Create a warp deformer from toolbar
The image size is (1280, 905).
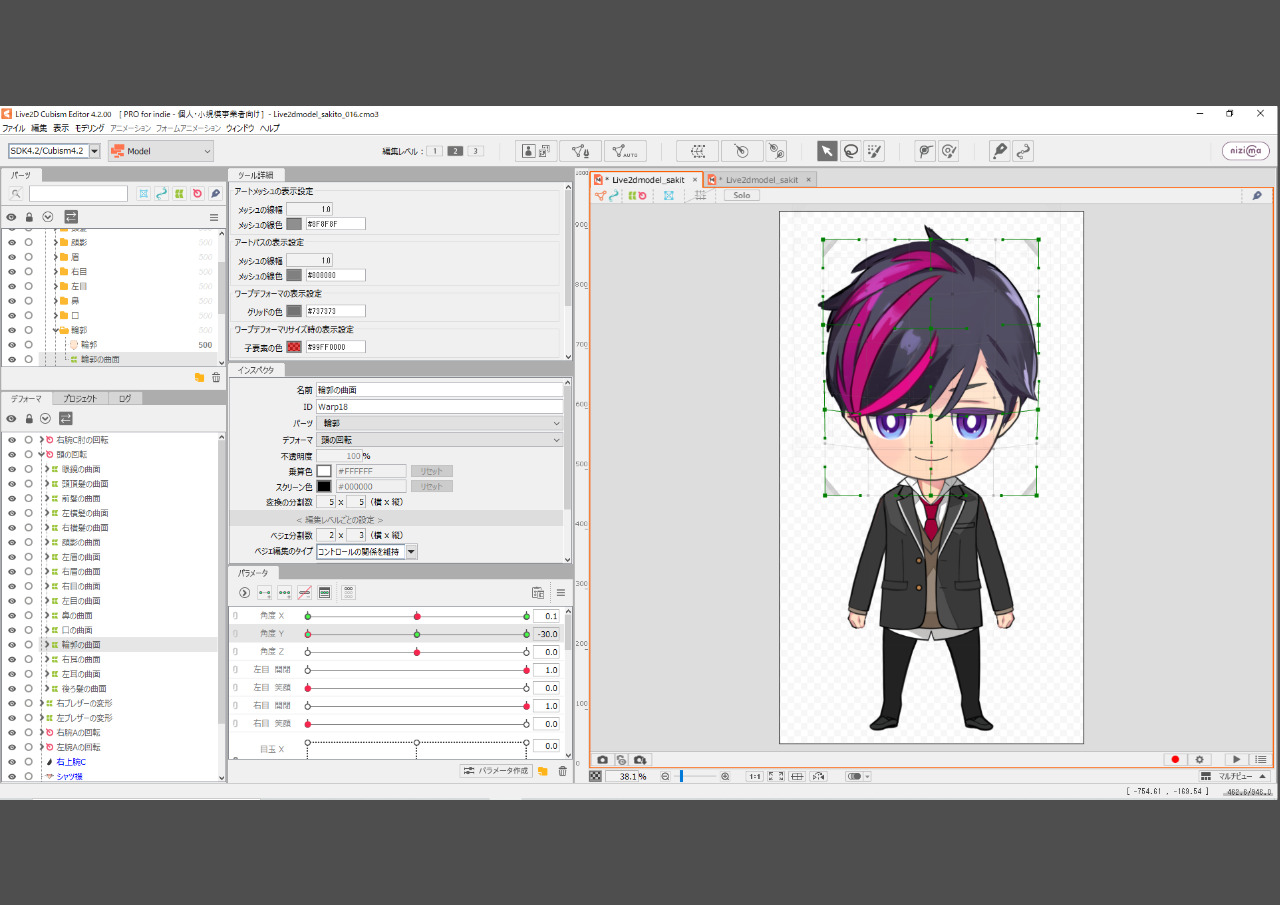[698, 151]
